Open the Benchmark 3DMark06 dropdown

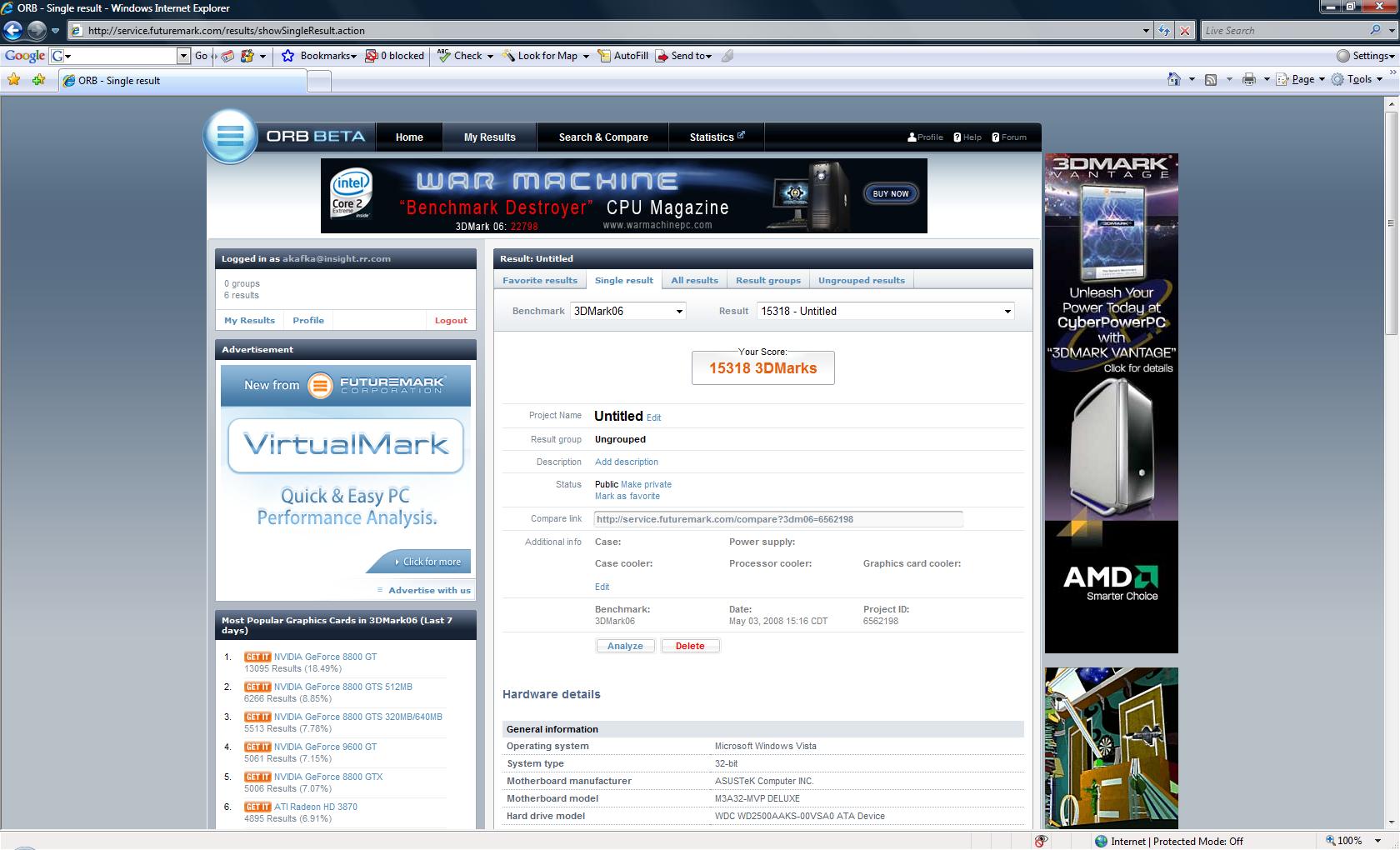pyautogui.click(x=628, y=311)
